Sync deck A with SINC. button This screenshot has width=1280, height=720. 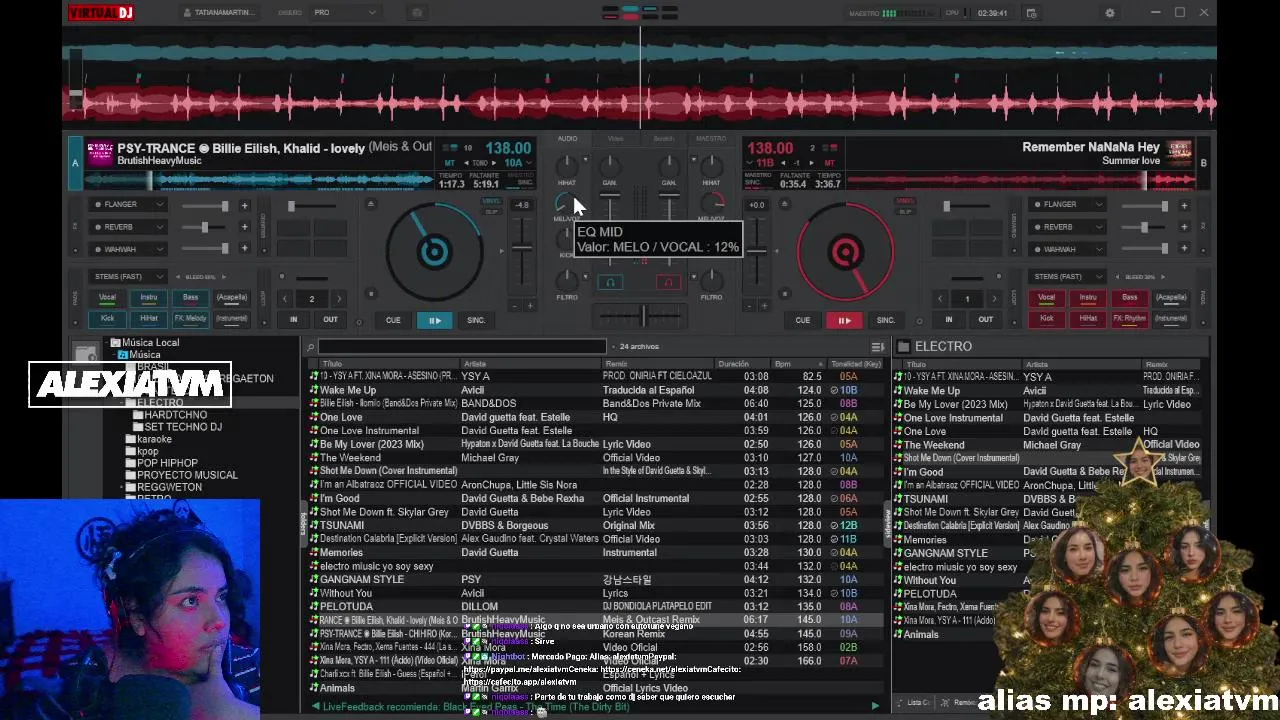click(476, 320)
